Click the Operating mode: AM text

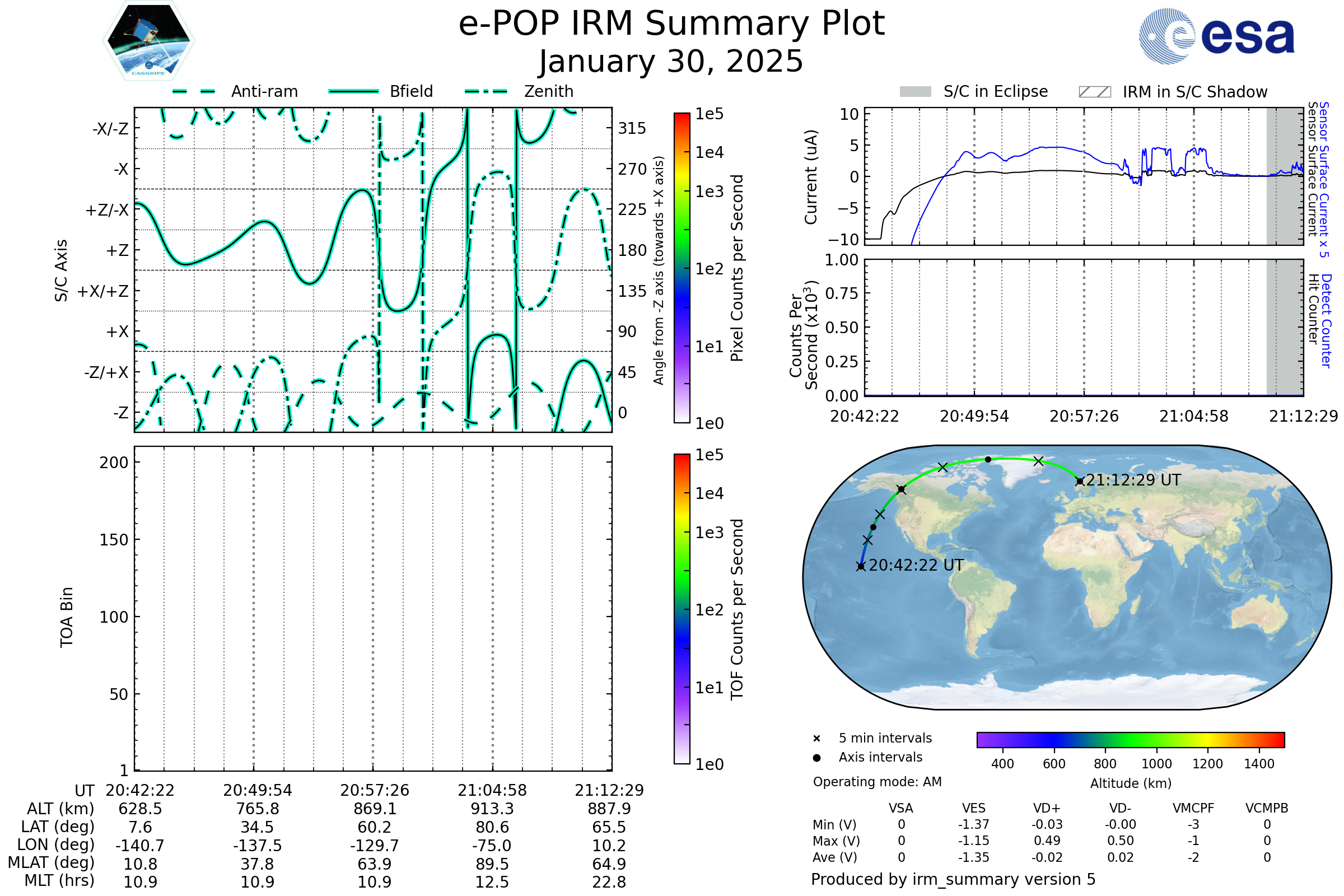point(877,782)
